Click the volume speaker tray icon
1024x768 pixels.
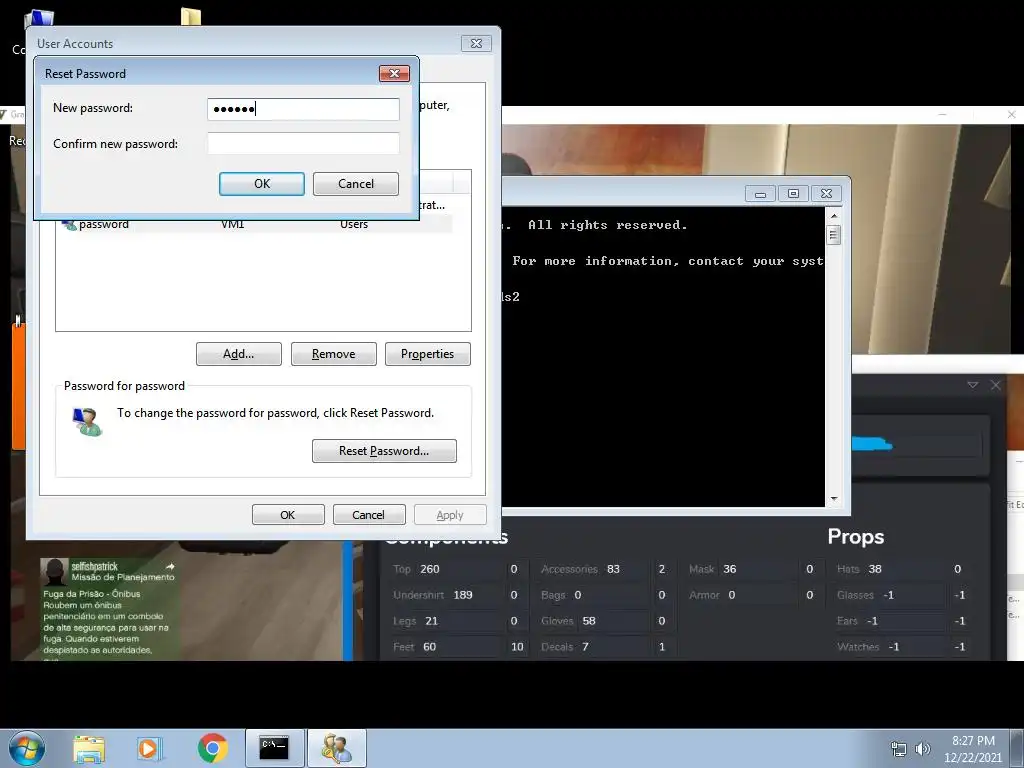pyautogui.click(x=922, y=749)
